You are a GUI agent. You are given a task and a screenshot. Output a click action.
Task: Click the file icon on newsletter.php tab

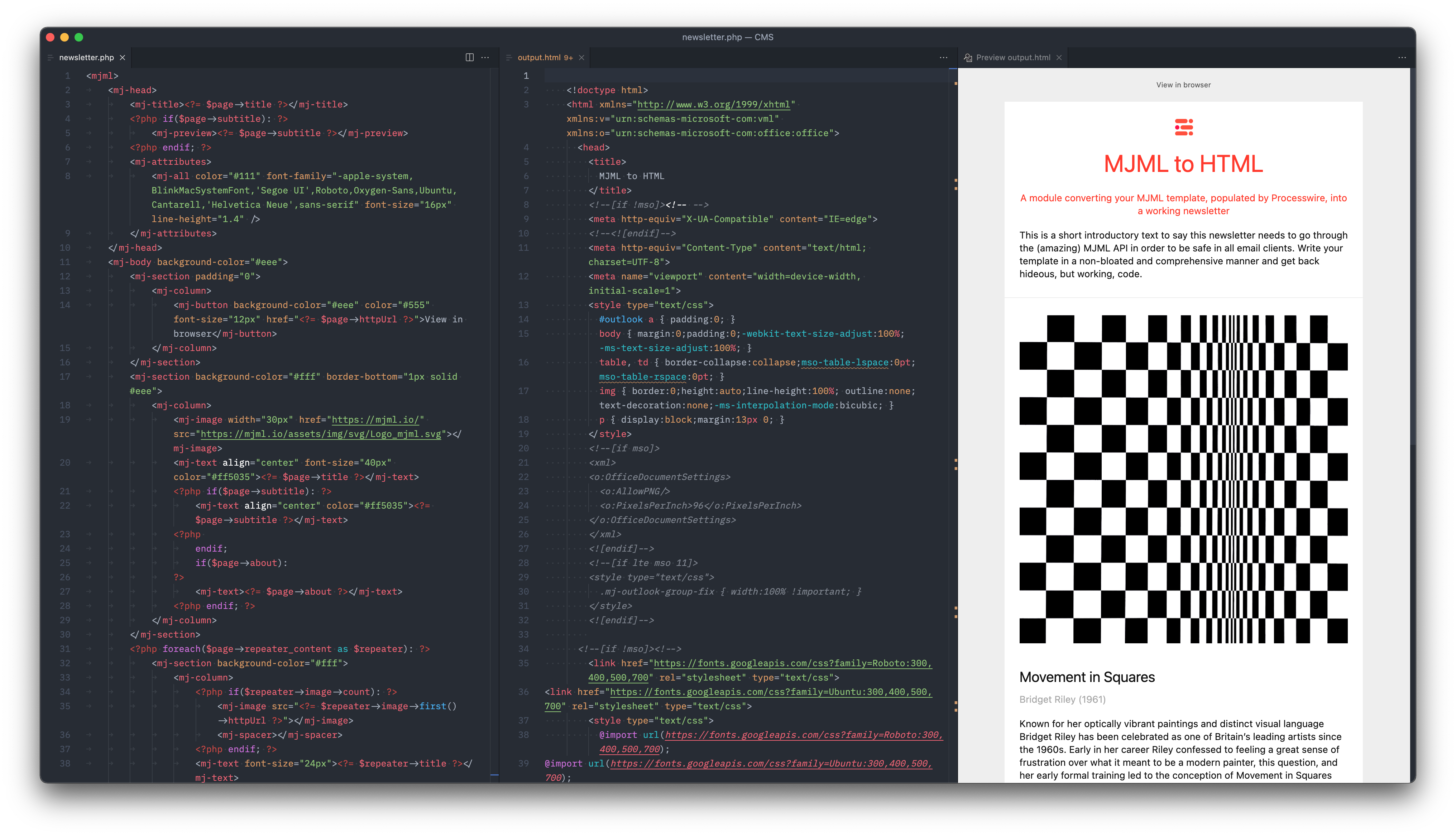(x=51, y=57)
